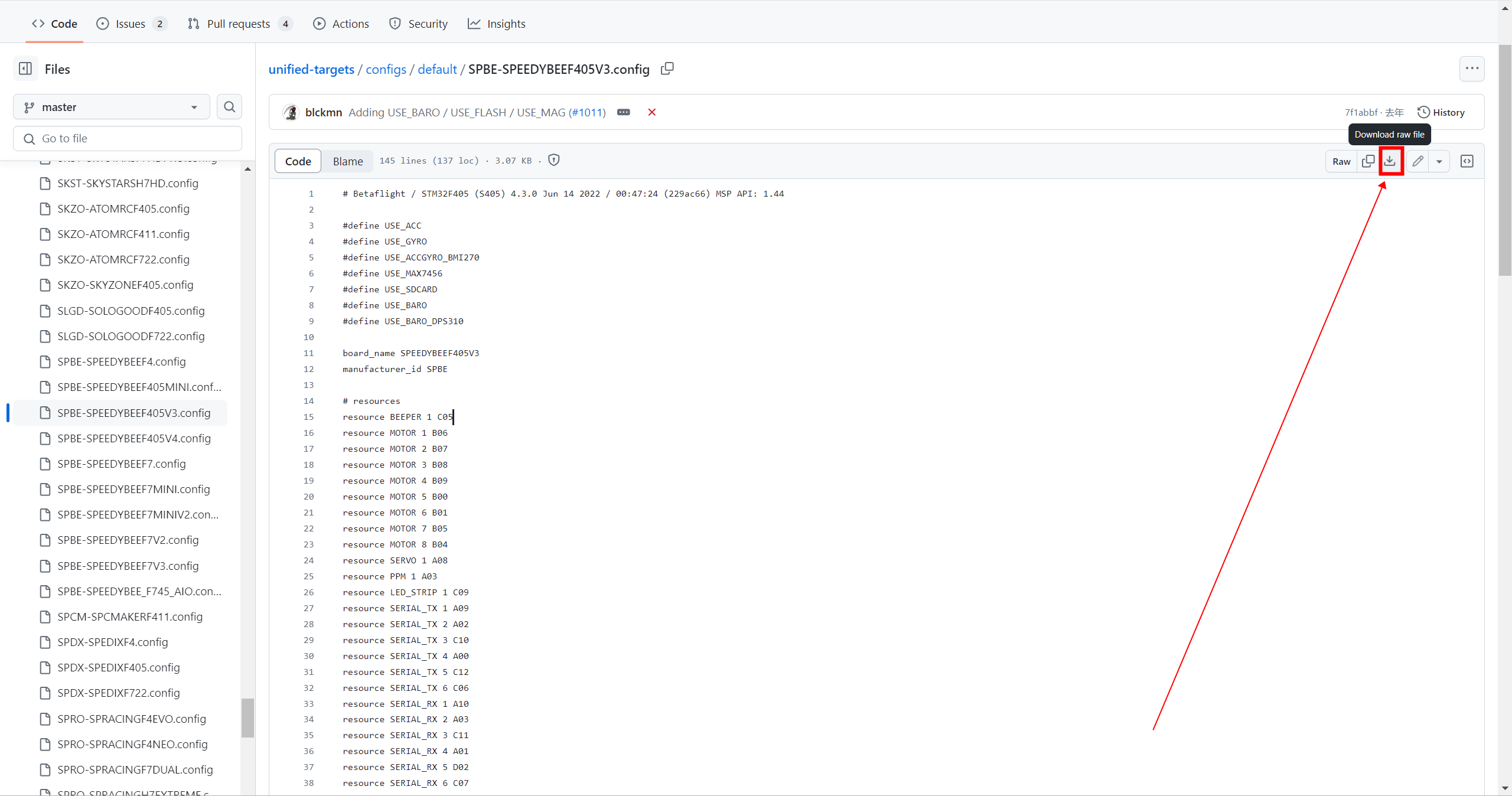Open SPRO-SPRACINGF4EVO.config file

coord(132,719)
